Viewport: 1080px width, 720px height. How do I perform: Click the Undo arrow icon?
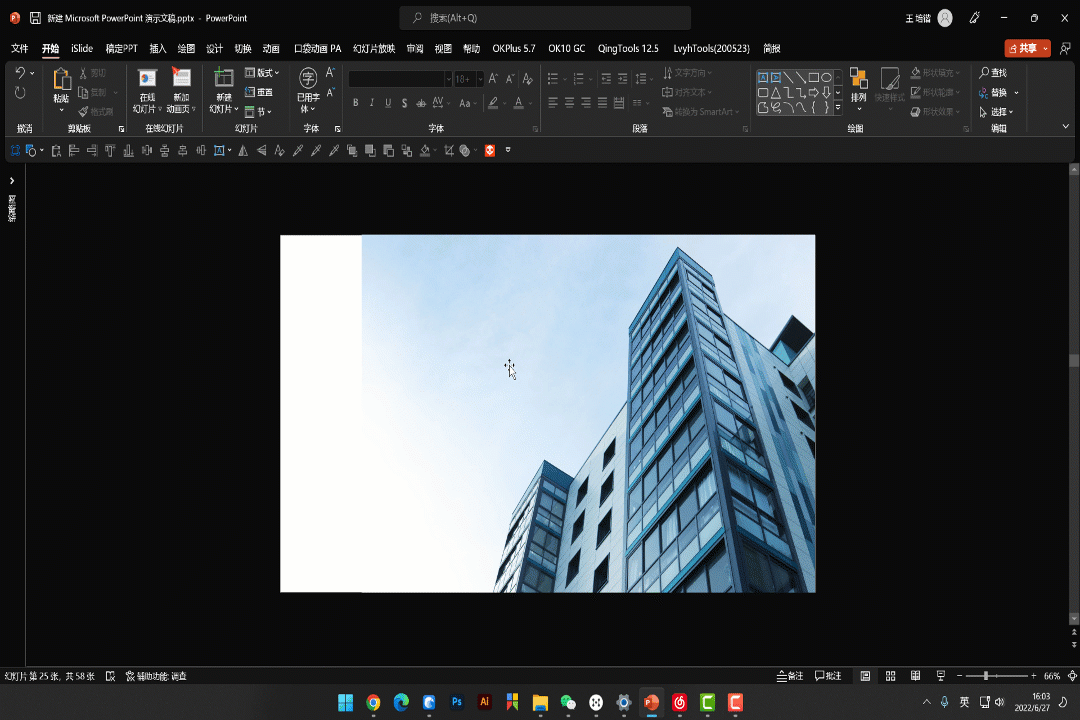point(19,73)
